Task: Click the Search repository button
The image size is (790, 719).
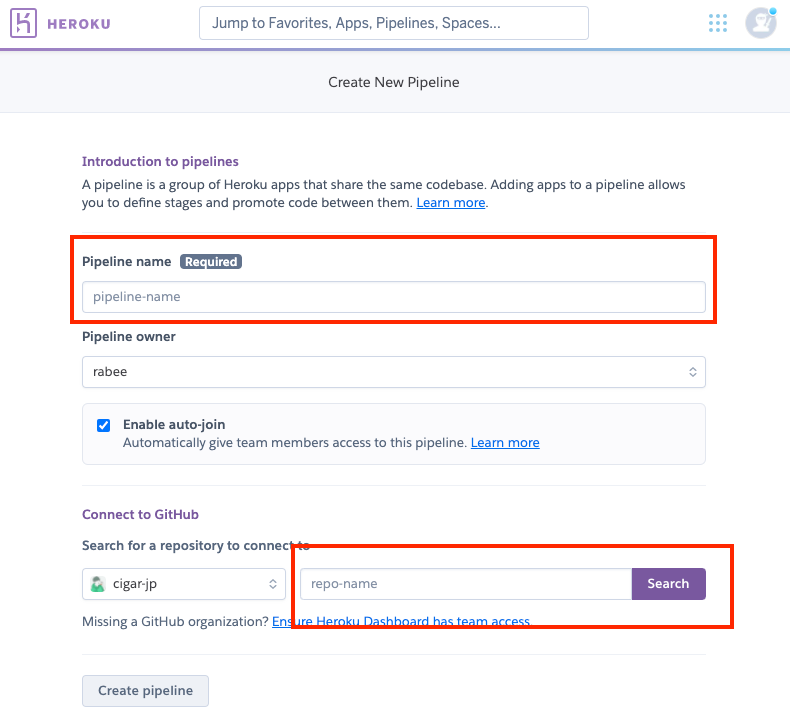Action: tap(668, 584)
